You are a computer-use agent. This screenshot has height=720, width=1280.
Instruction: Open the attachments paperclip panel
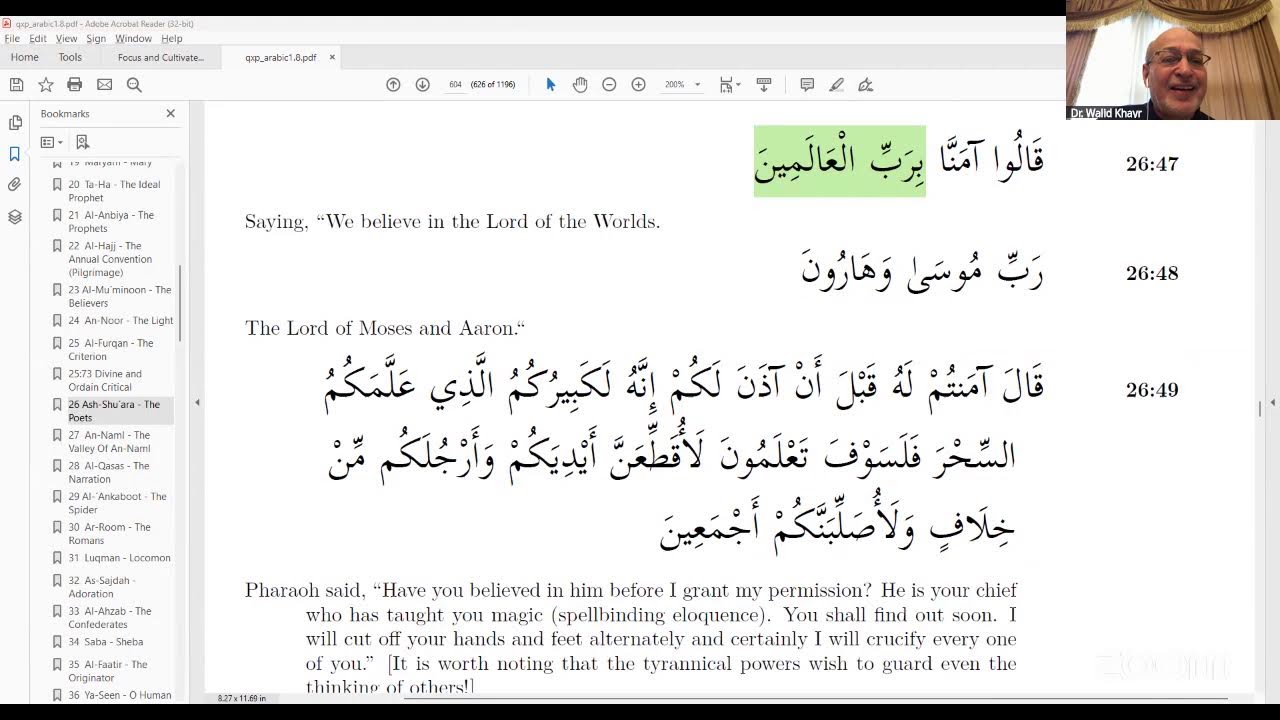(15, 185)
